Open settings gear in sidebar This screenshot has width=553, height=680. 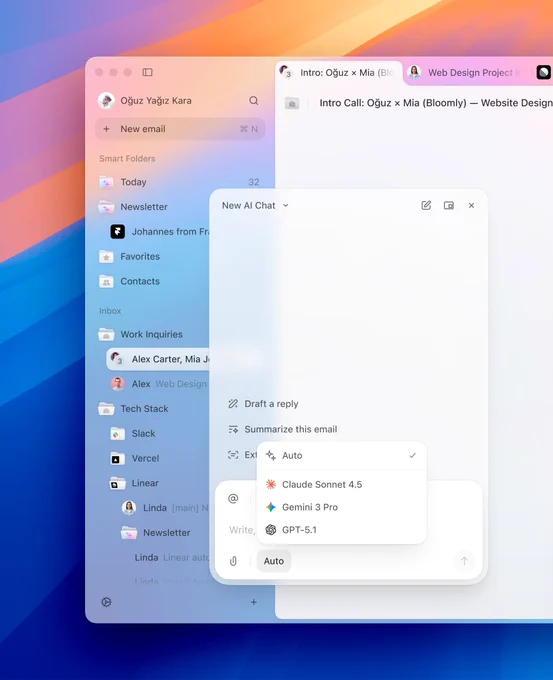coord(106,602)
